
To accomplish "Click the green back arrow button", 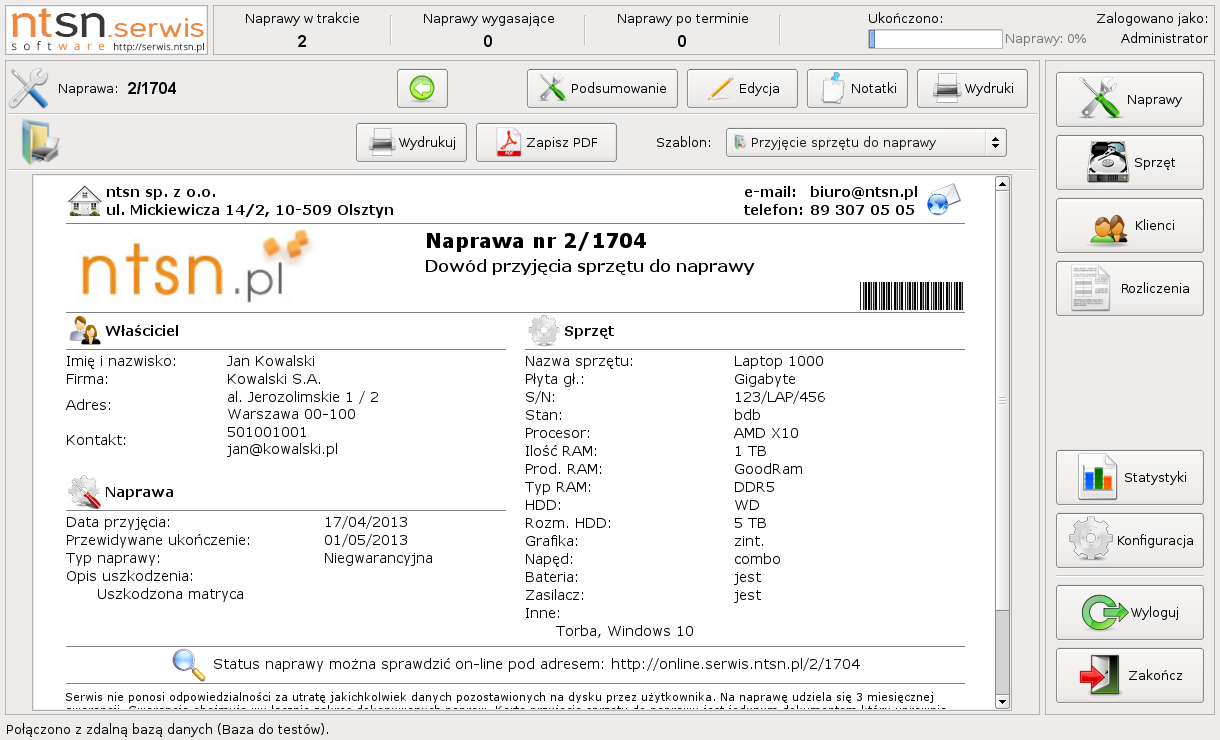I will tap(422, 89).
